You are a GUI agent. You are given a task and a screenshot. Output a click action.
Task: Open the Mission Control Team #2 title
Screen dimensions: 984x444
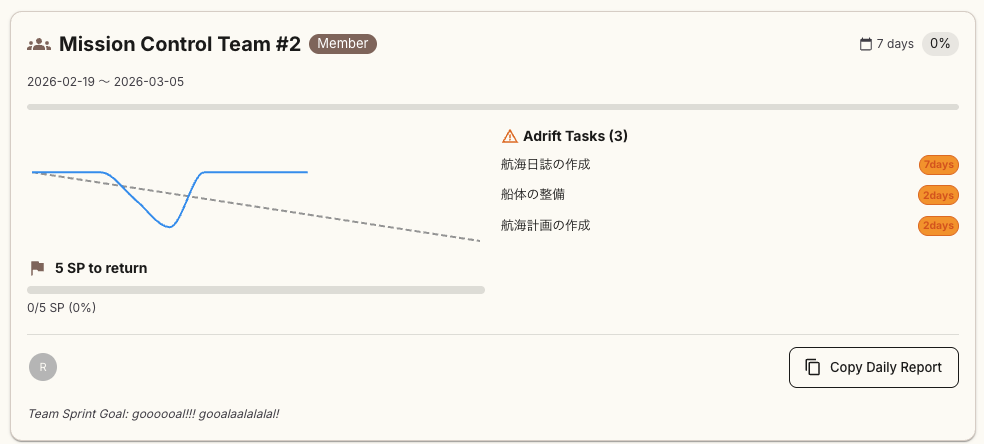[179, 44]
